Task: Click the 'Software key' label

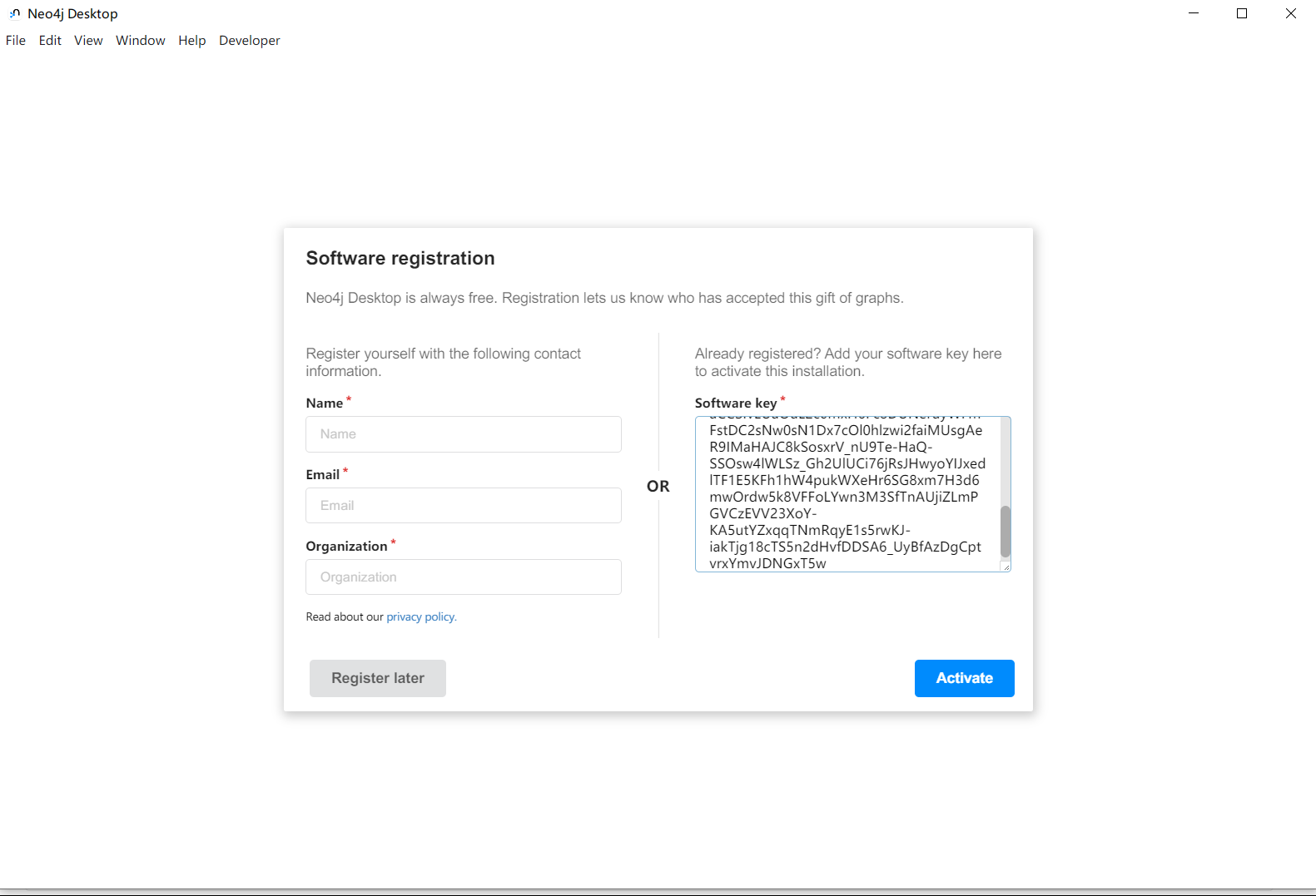Action: [x=736, y=403]
